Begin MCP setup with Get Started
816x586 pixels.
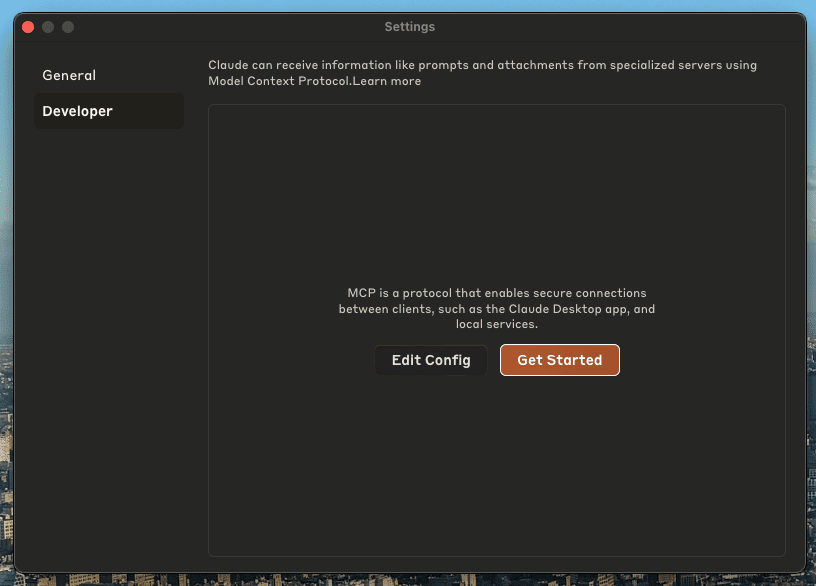point(559,359)
